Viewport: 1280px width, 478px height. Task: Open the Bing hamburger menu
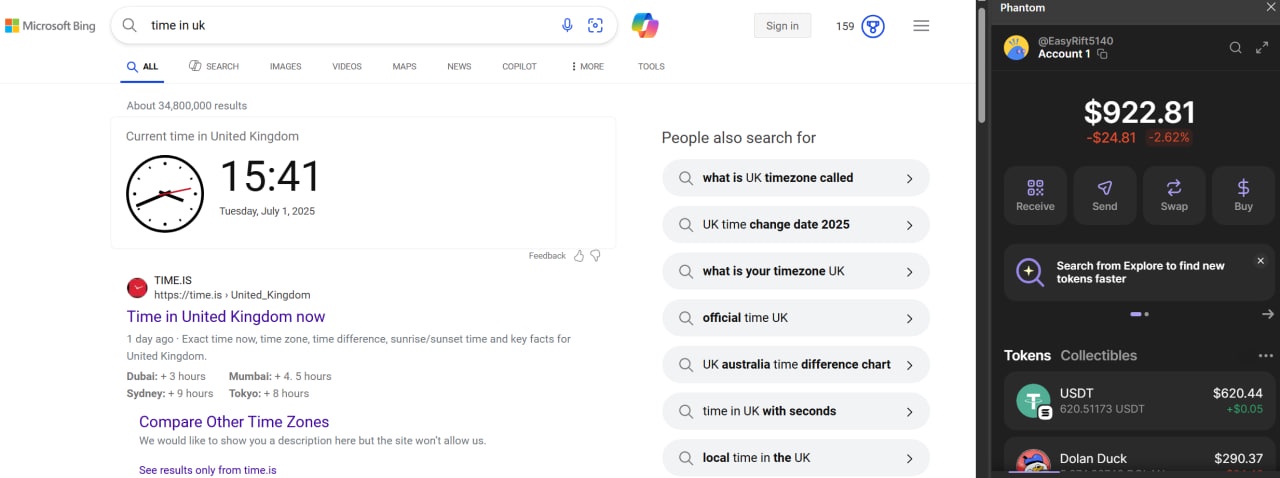pos(921,26)
